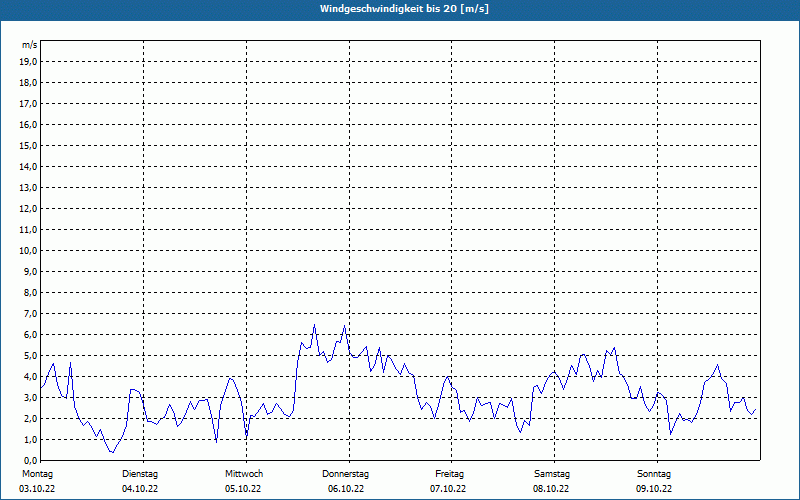800x500 pixels.
Task: Select the 'Dienstag' day label
Action: [x=140, y=474]
